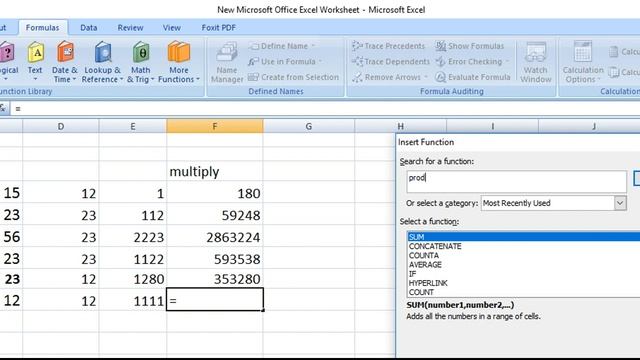Open the Watch Window
640x360 pixels.
click(536, 62)
